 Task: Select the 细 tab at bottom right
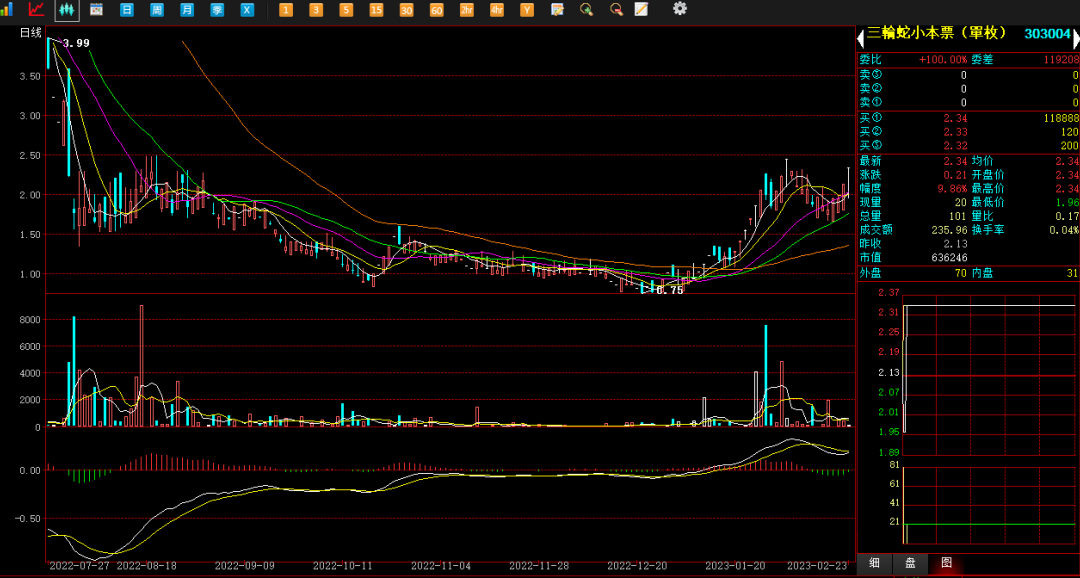(x=874, y=563)
